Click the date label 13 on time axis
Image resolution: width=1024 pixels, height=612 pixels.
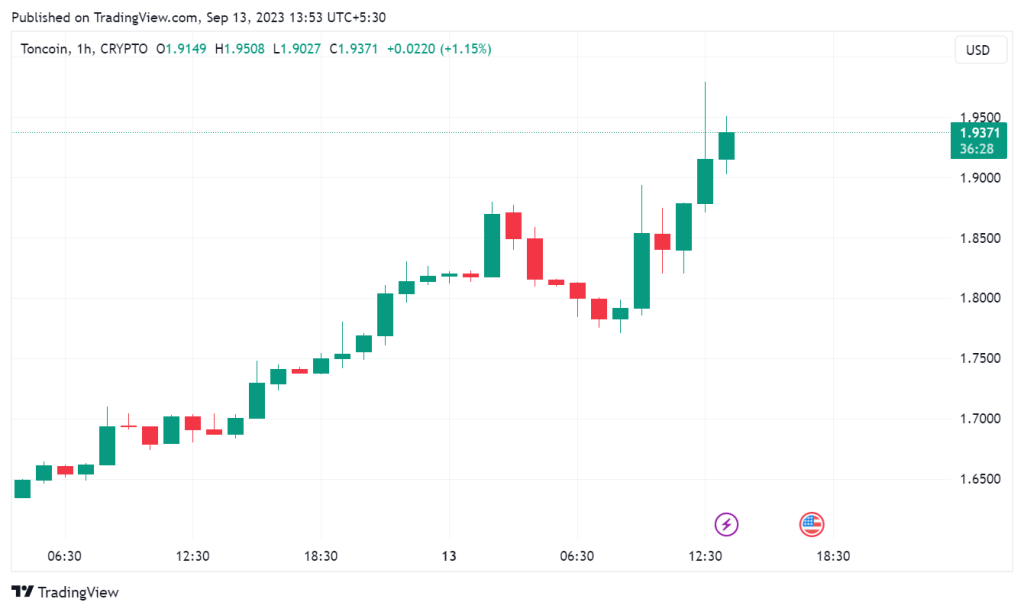[x=449, y=556]
